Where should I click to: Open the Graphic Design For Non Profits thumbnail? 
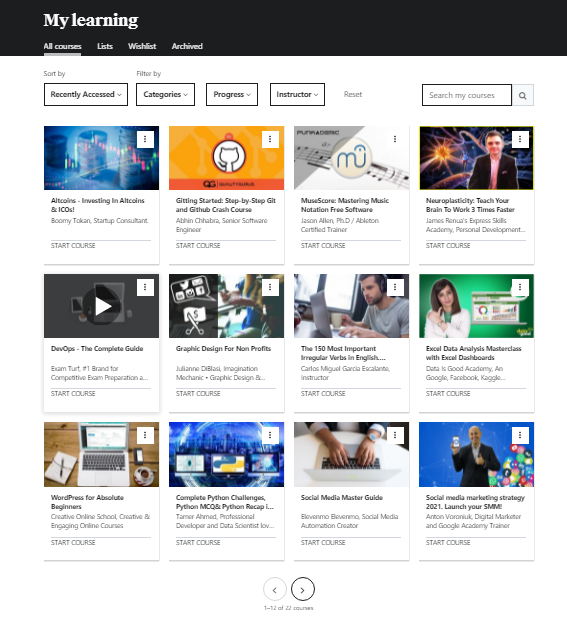pos(226,306)
